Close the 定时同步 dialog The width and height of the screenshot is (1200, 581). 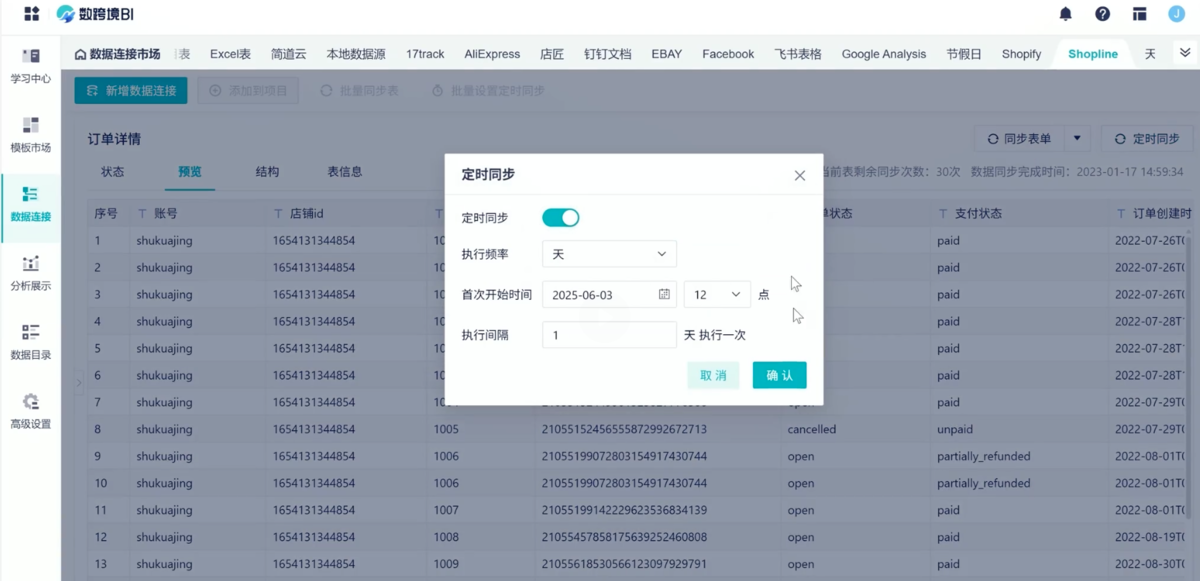799,175
